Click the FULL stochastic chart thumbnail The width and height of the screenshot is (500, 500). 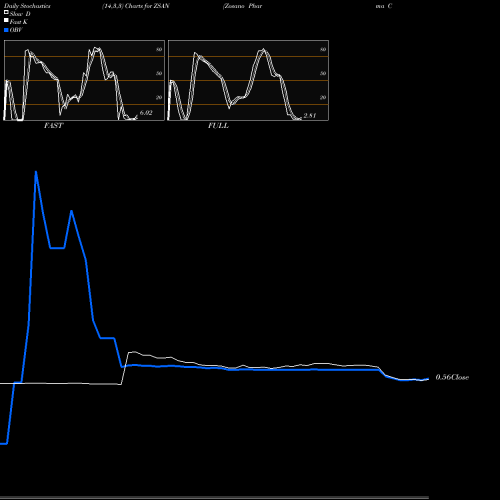coord(248,80)
